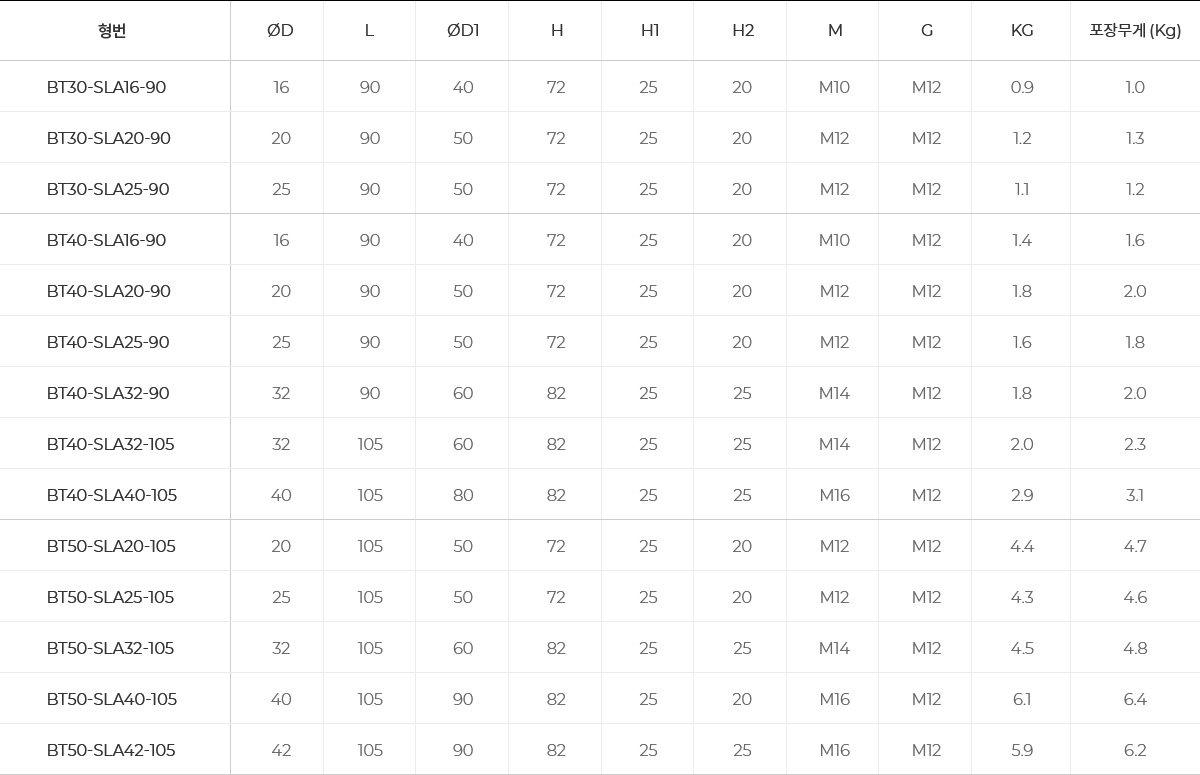1200x775 pixels.
Task: Click the 포장무게 (Kg) column header
Action: (1135, 30)
